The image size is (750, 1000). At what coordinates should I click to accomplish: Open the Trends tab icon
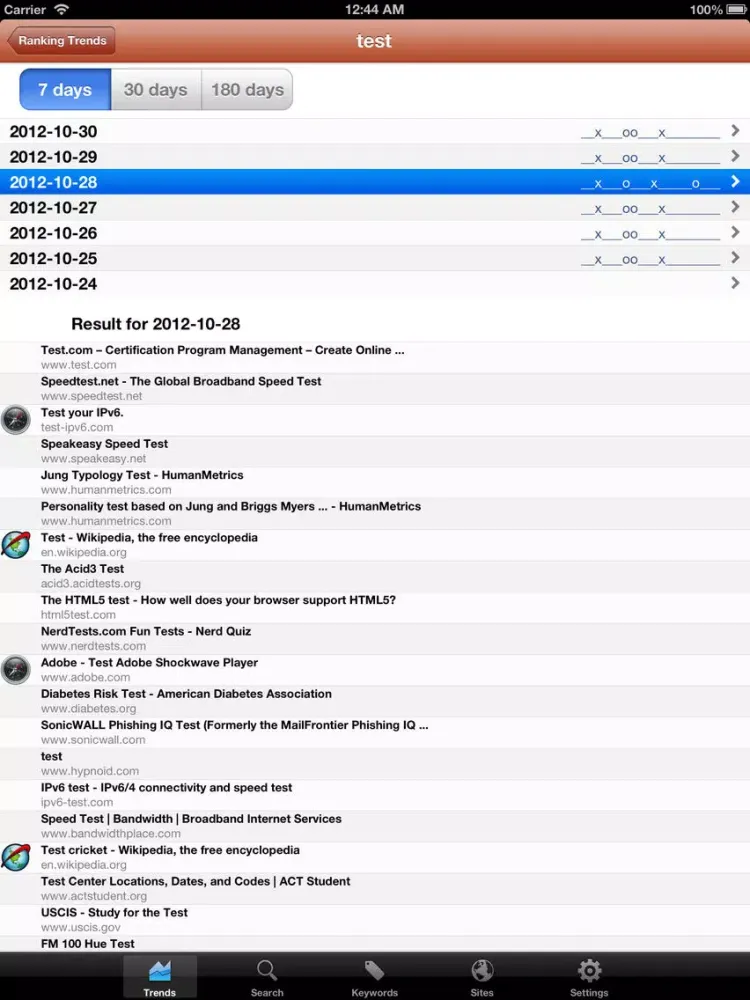[x=159, y=971]
